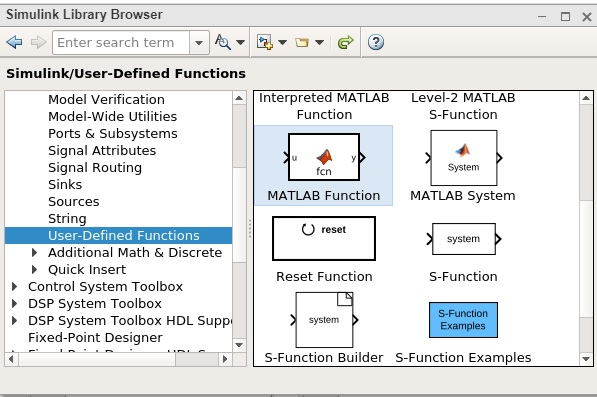Select Fixed-Point Designer in the tree
Screen dimensions: 597x397
[95, 338]
